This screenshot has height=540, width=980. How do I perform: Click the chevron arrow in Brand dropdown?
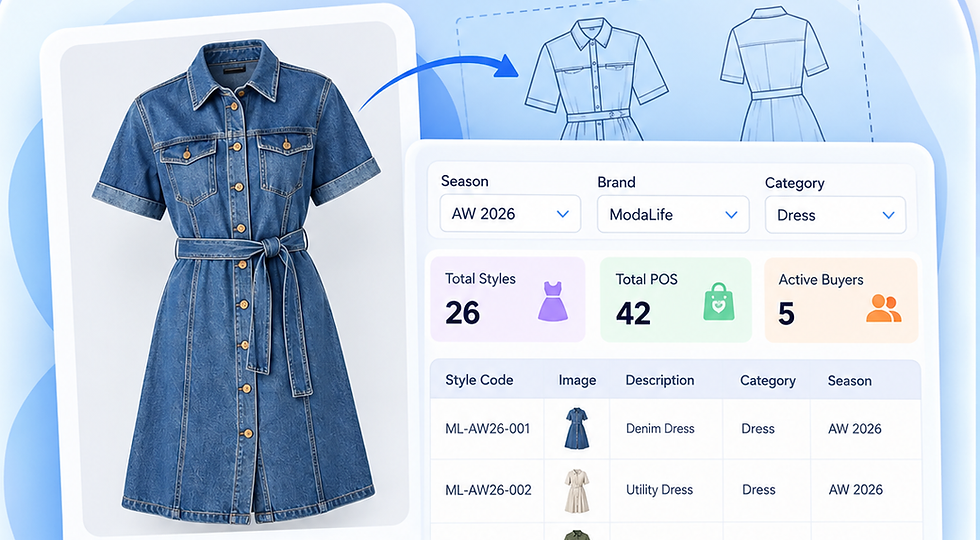coord(731,214)
